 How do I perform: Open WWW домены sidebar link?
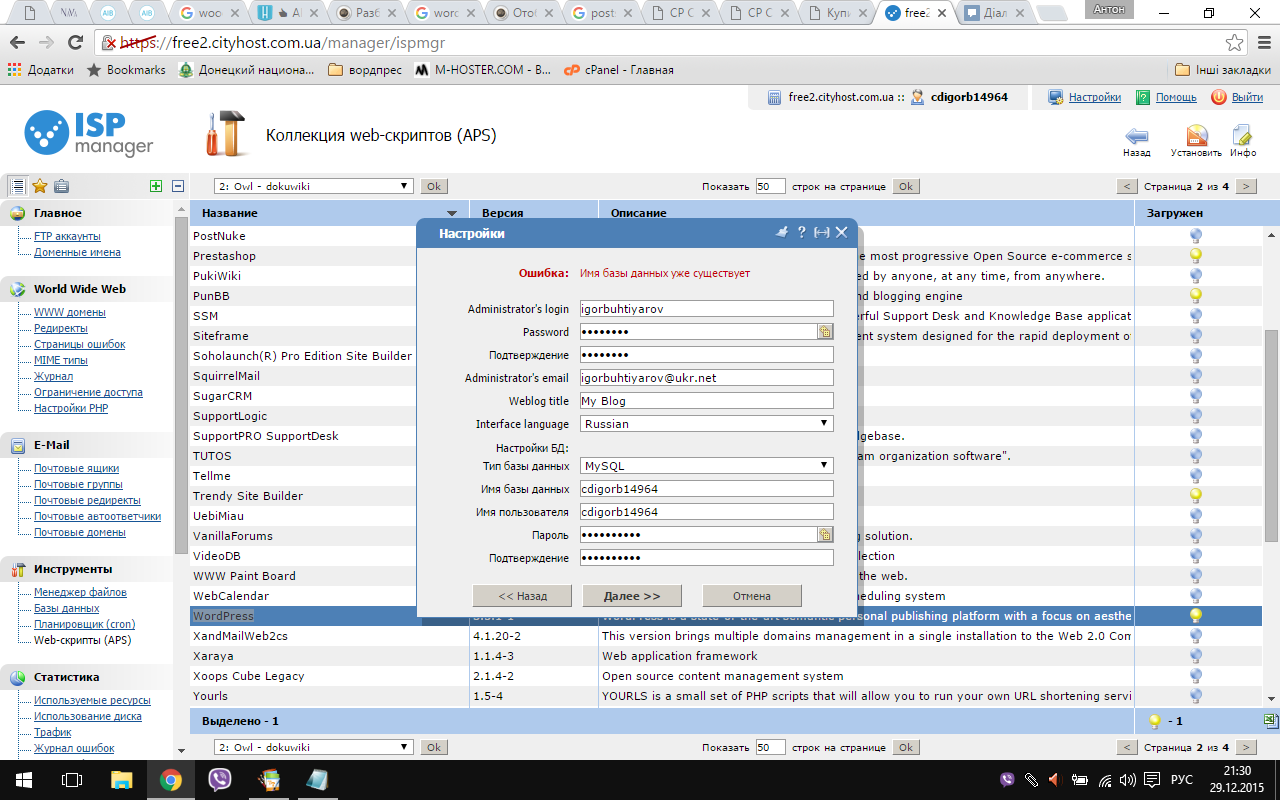[69, 312]
